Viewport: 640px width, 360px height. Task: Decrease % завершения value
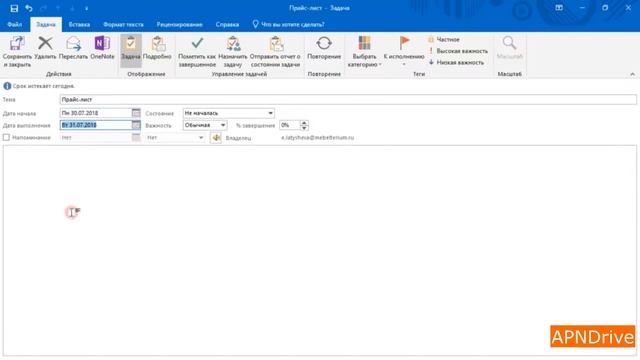[304, 127]
